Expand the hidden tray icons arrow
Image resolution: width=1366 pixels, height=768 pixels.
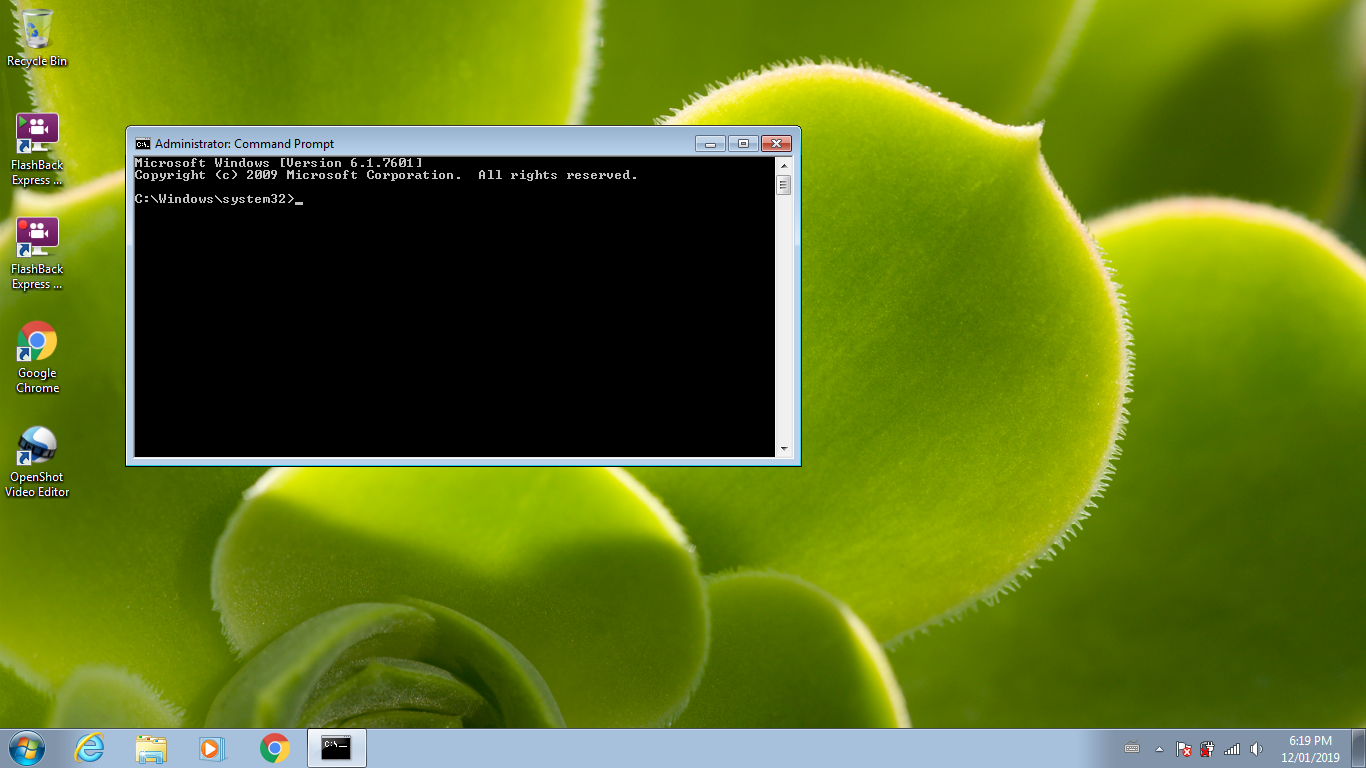click(1160, 748)
